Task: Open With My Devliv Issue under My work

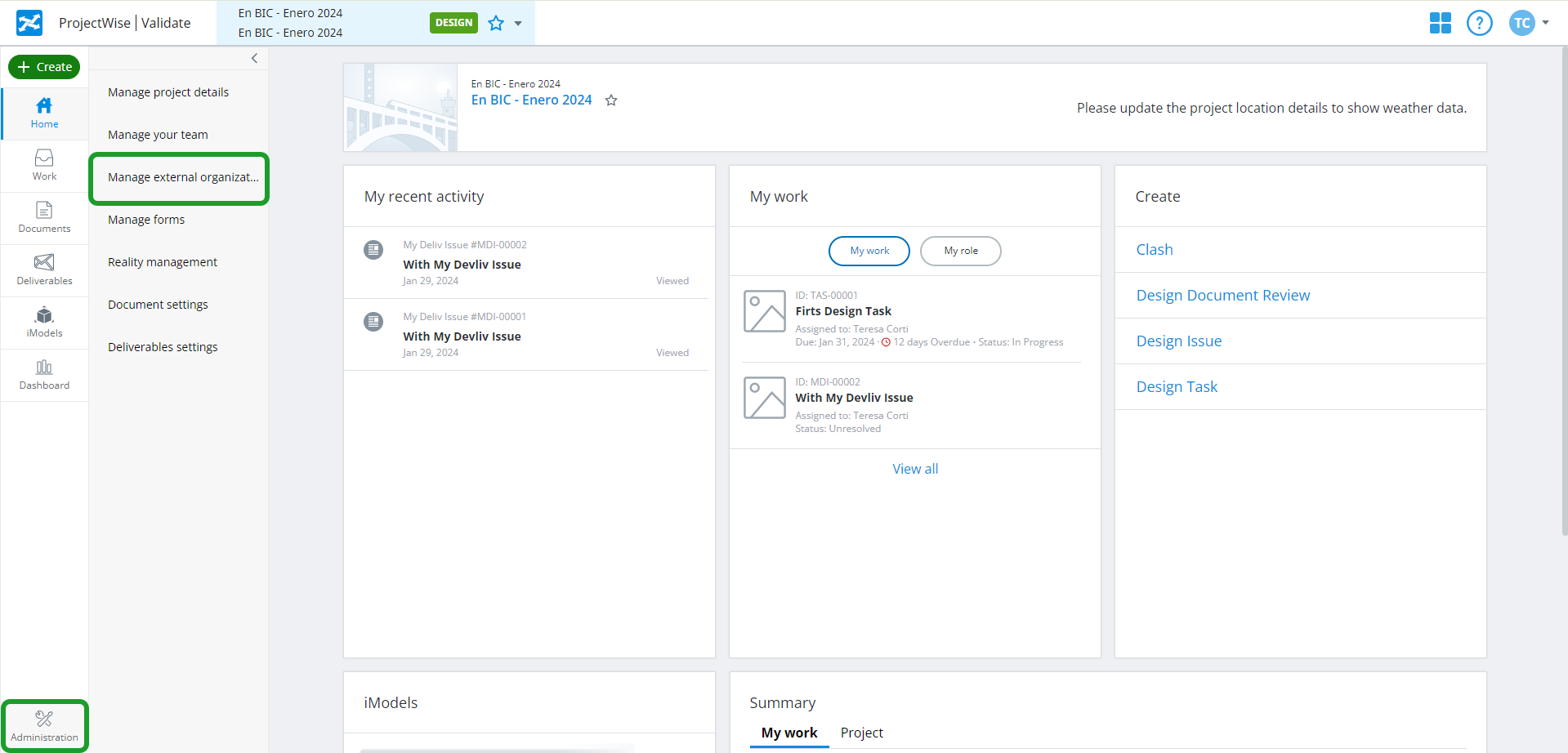Action: pos(854,398)
